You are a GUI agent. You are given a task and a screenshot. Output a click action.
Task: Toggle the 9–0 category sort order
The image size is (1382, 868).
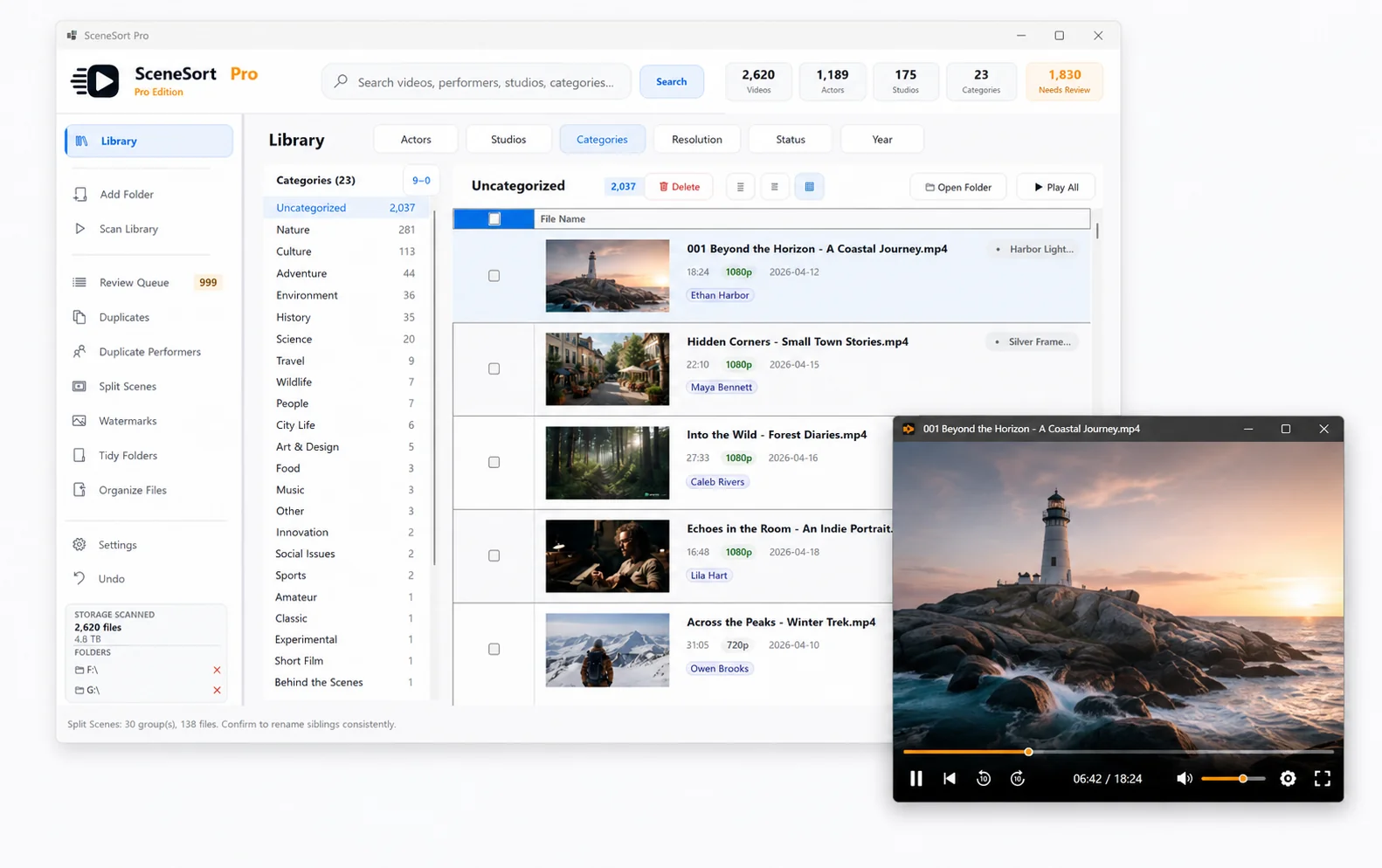tap(421, 181)
